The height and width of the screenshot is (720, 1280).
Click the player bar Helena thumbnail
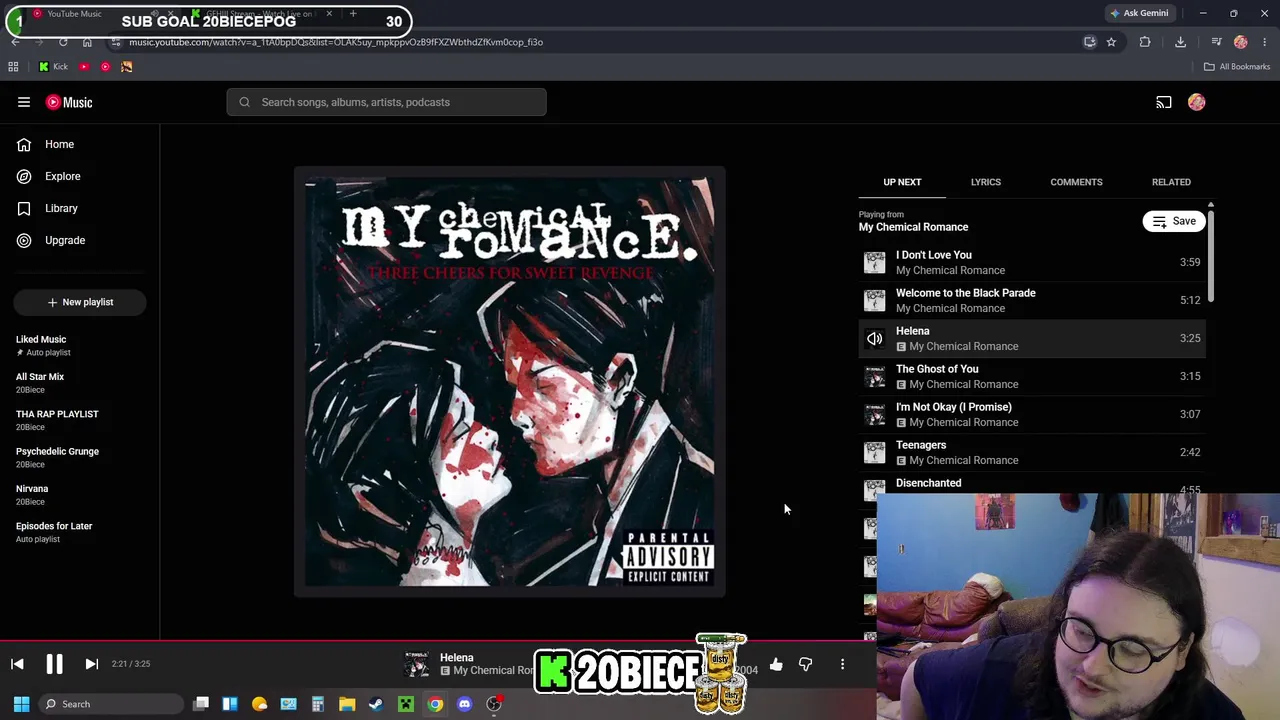[416, 664]
